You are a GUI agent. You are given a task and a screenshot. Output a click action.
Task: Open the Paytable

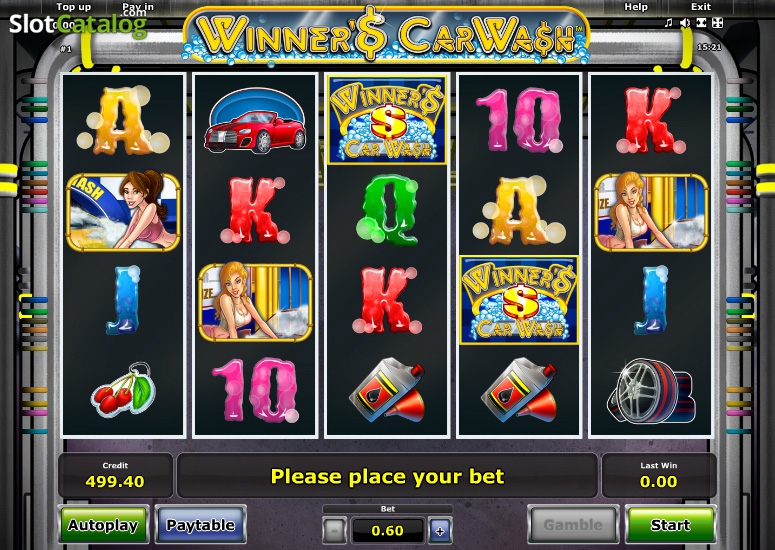click(200, 524)
